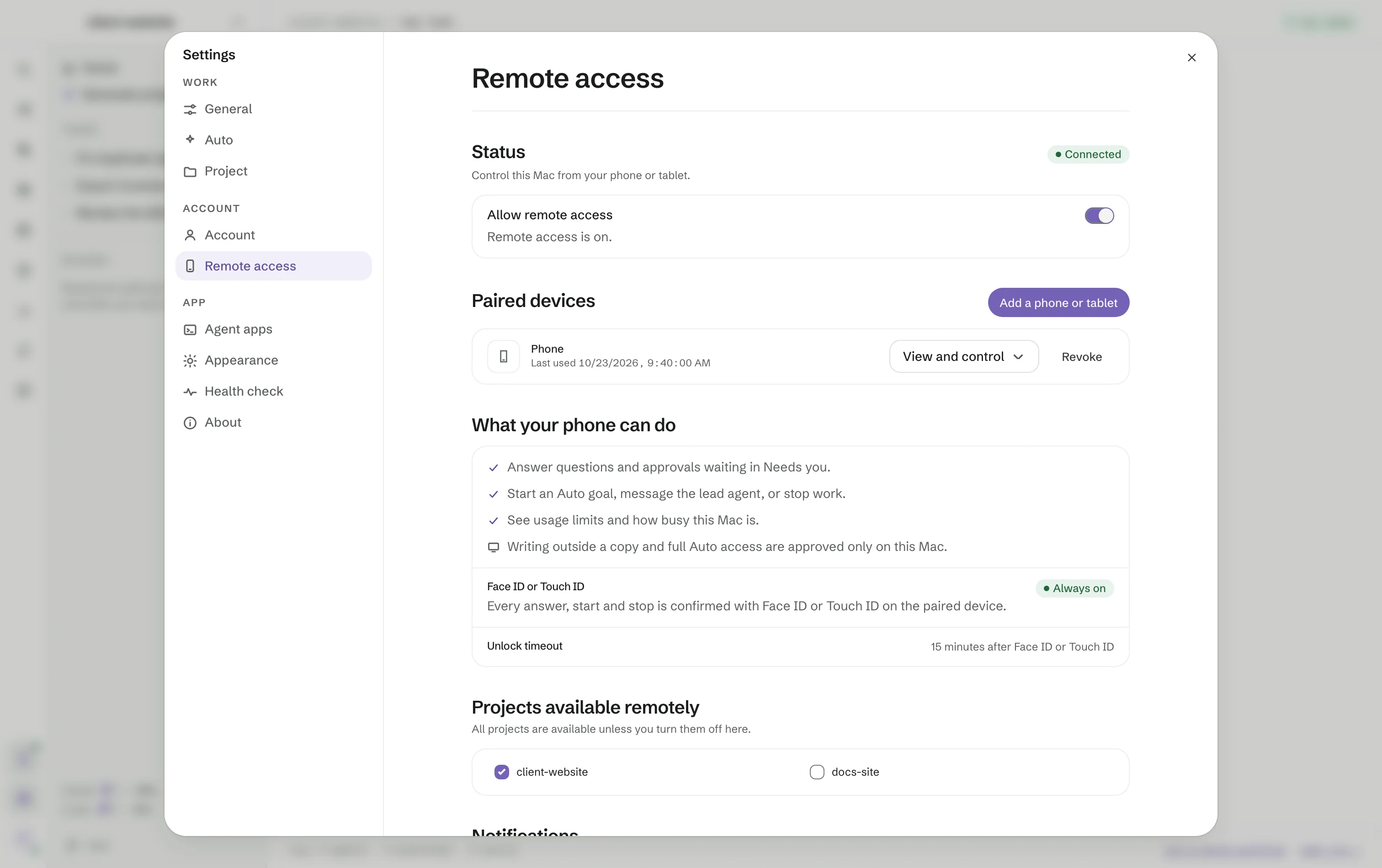Image resolution: width=1382 pixels, height=868 pixels.
Task: Click the Paired devices heading
Action: pos(533,301)
